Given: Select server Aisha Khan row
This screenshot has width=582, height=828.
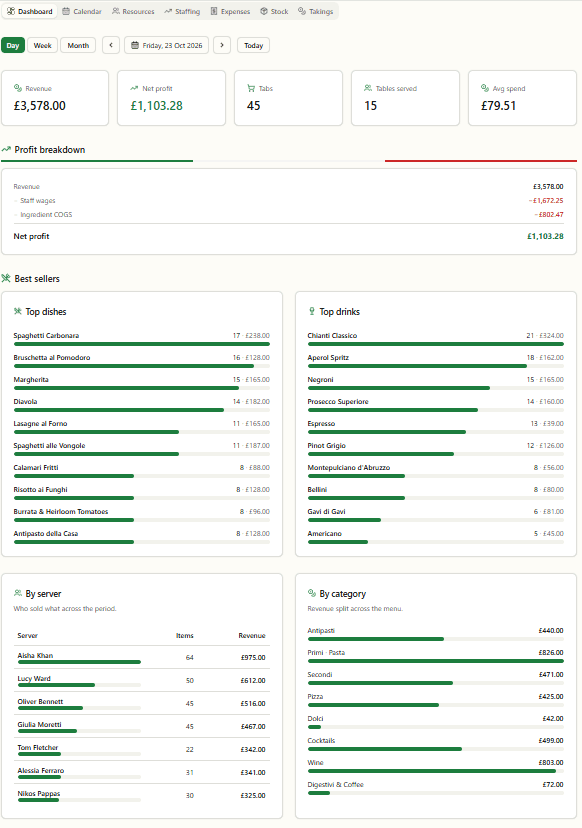Looking at the screenshot, I should (x=142, y=657).
